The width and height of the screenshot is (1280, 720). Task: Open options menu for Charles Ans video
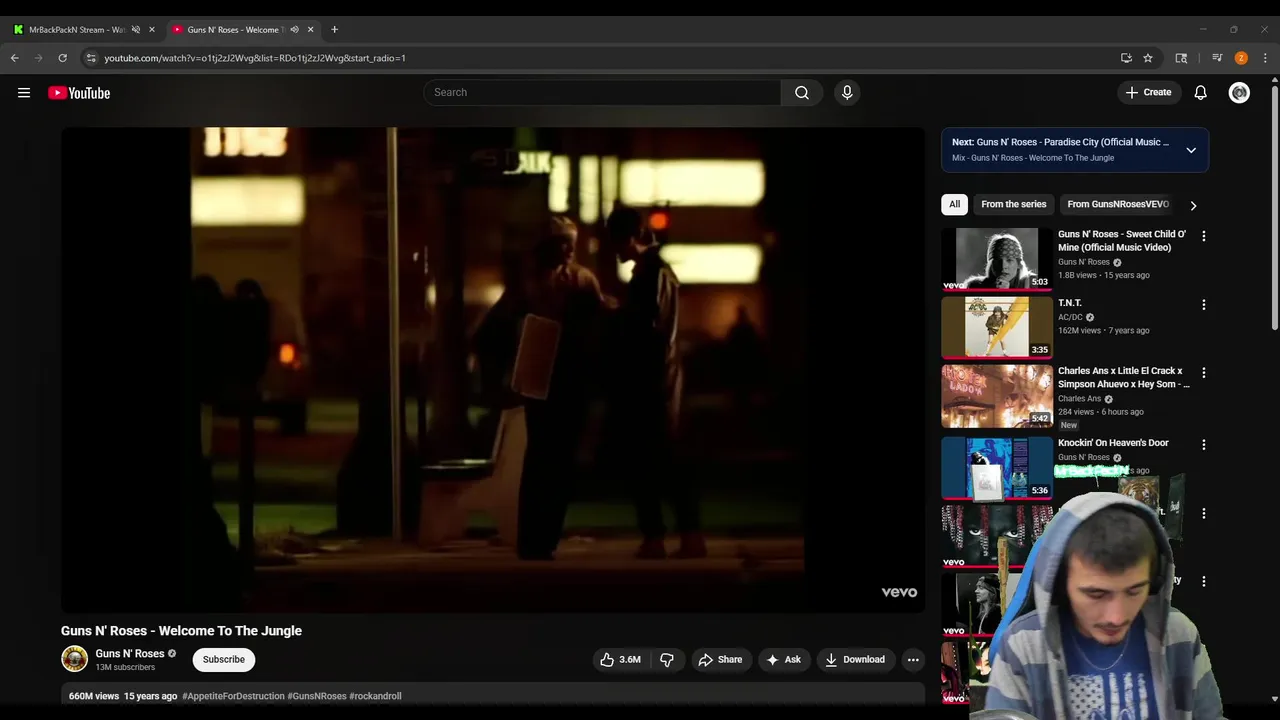coord(1203,372)
